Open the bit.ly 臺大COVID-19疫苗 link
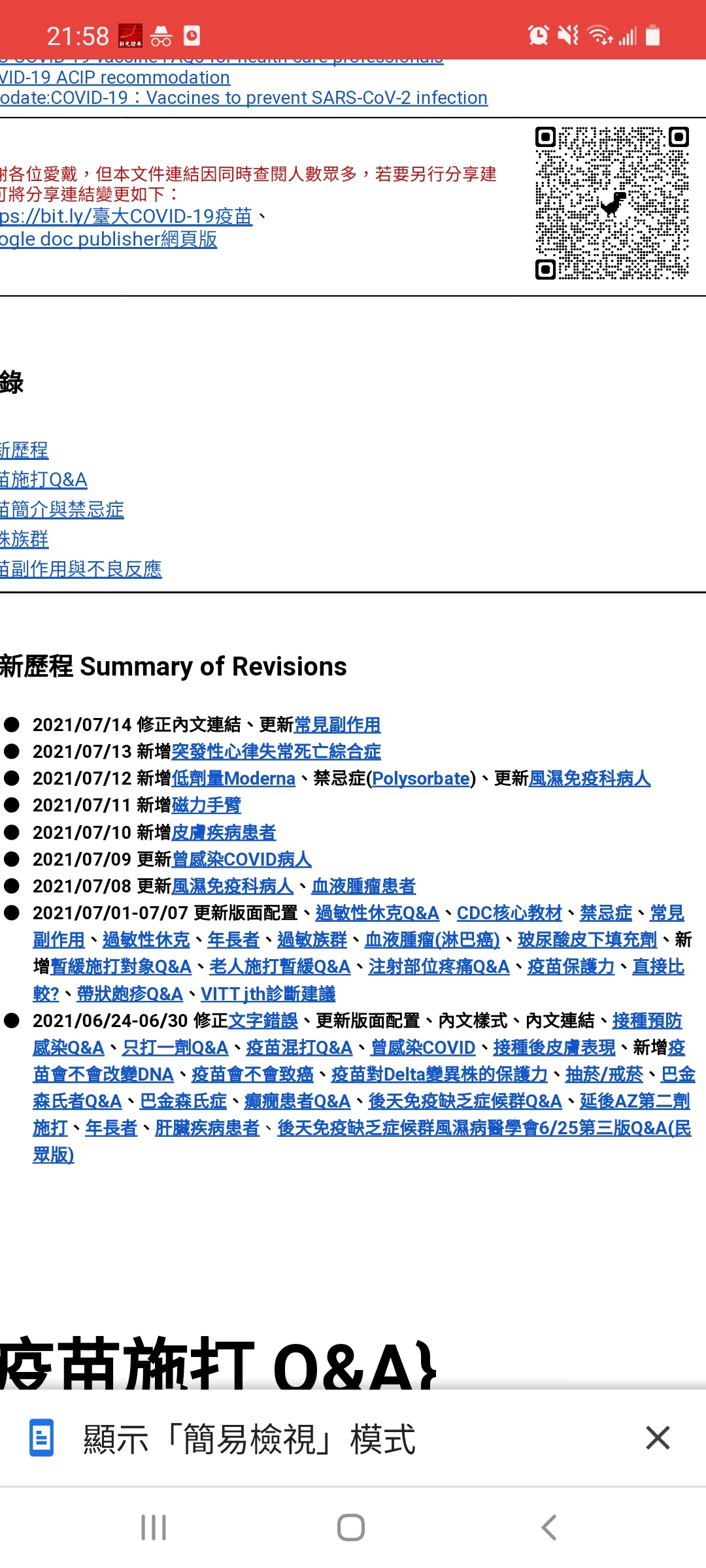Screen dimensions: 706x1568 [x=126, y=216]
